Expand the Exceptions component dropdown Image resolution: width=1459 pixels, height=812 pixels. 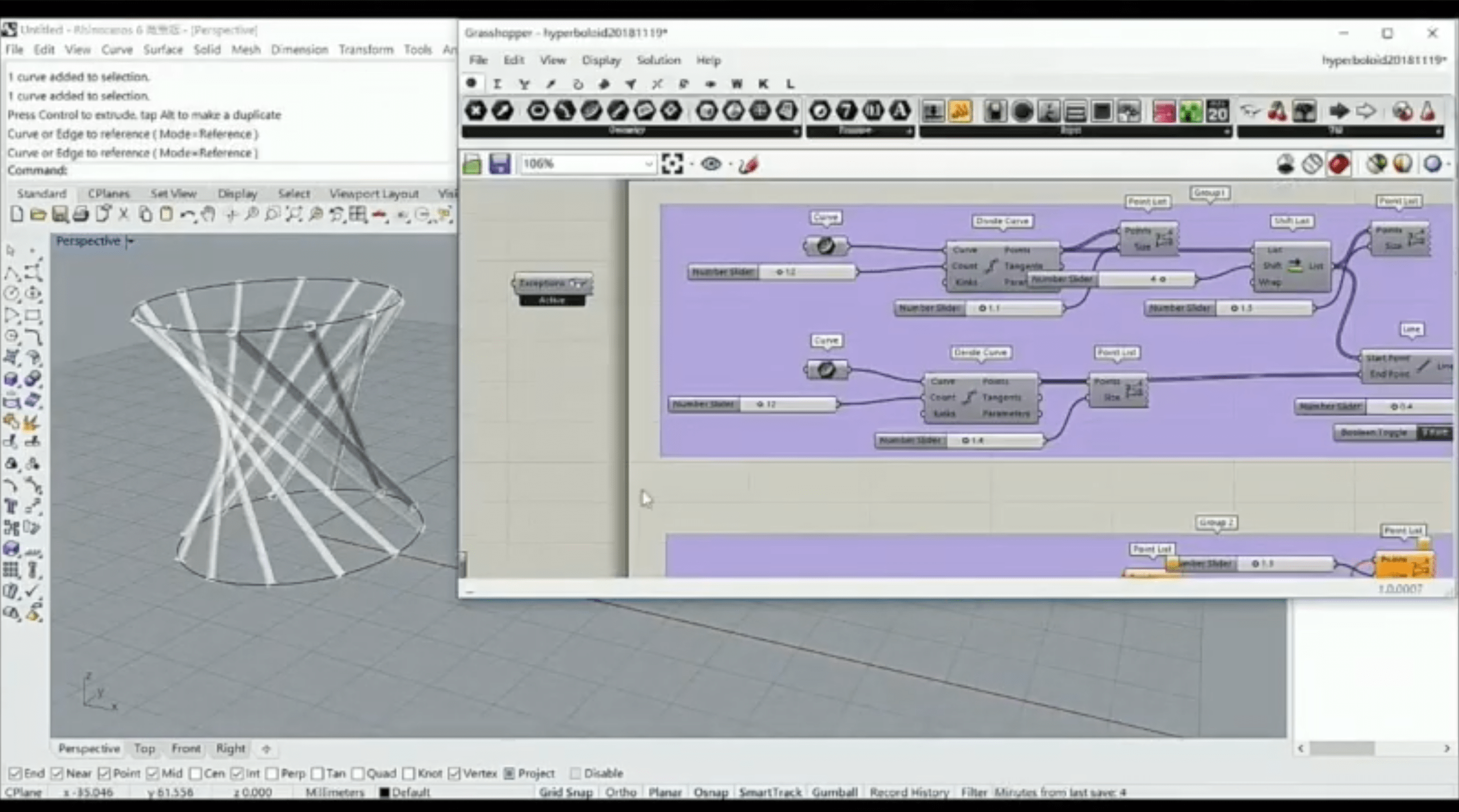(581, 284)
